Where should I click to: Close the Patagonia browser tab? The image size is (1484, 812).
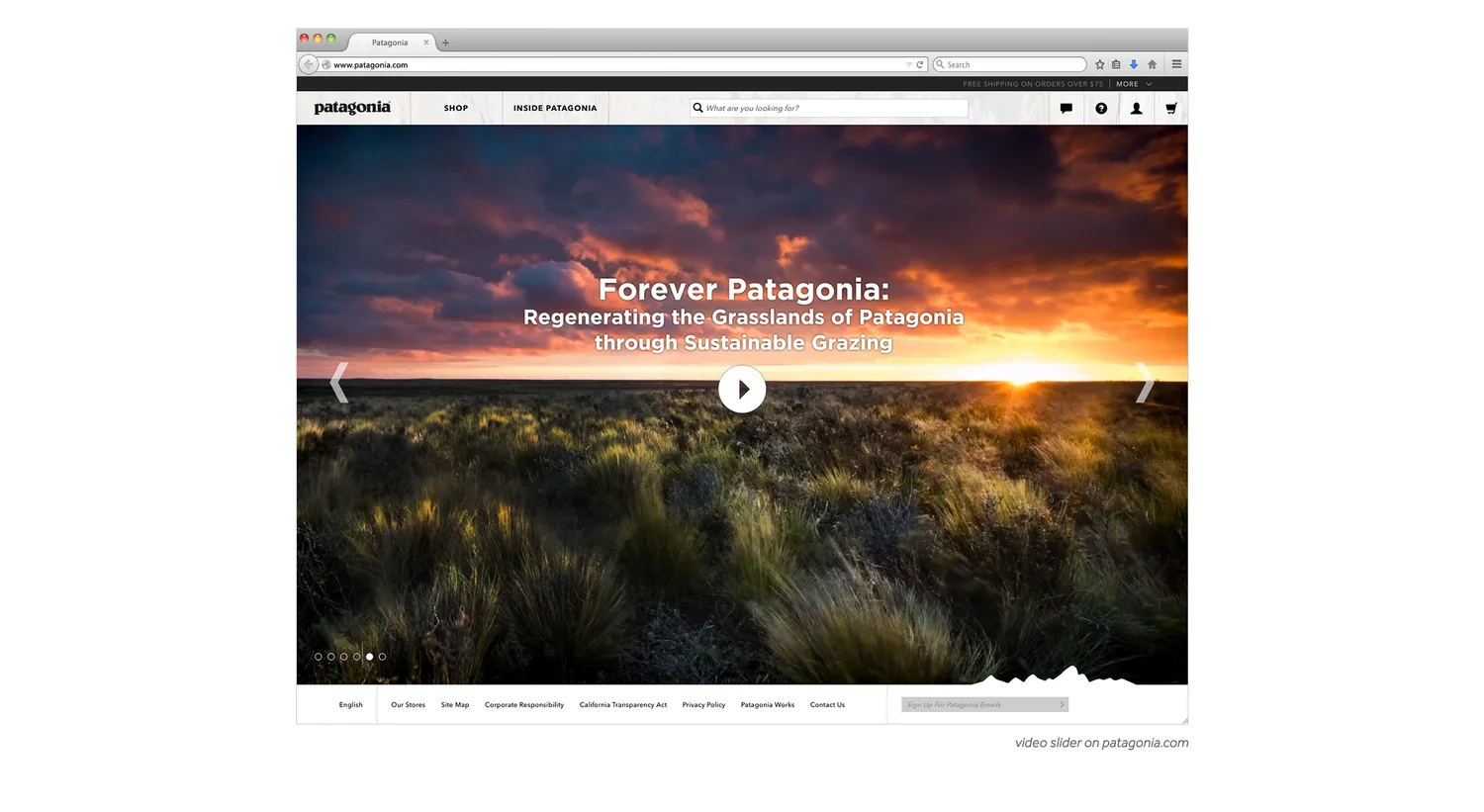pyautogui.click(x=426, y=43)
